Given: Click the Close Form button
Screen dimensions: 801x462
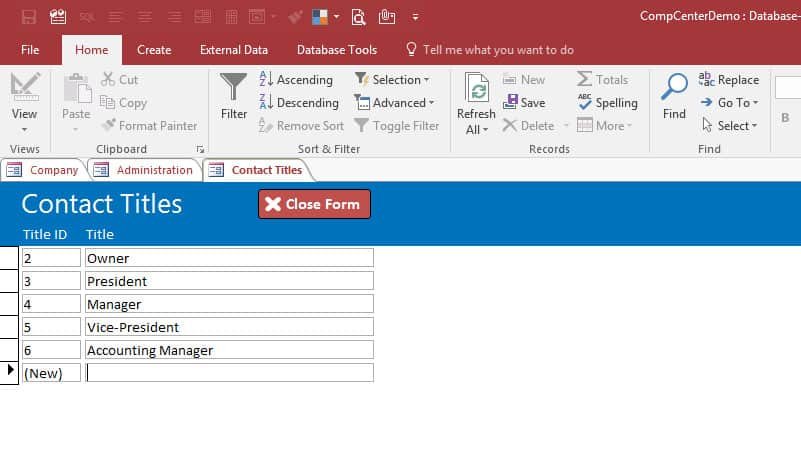Looking at the screenshot, I should (x=314, y=204).
